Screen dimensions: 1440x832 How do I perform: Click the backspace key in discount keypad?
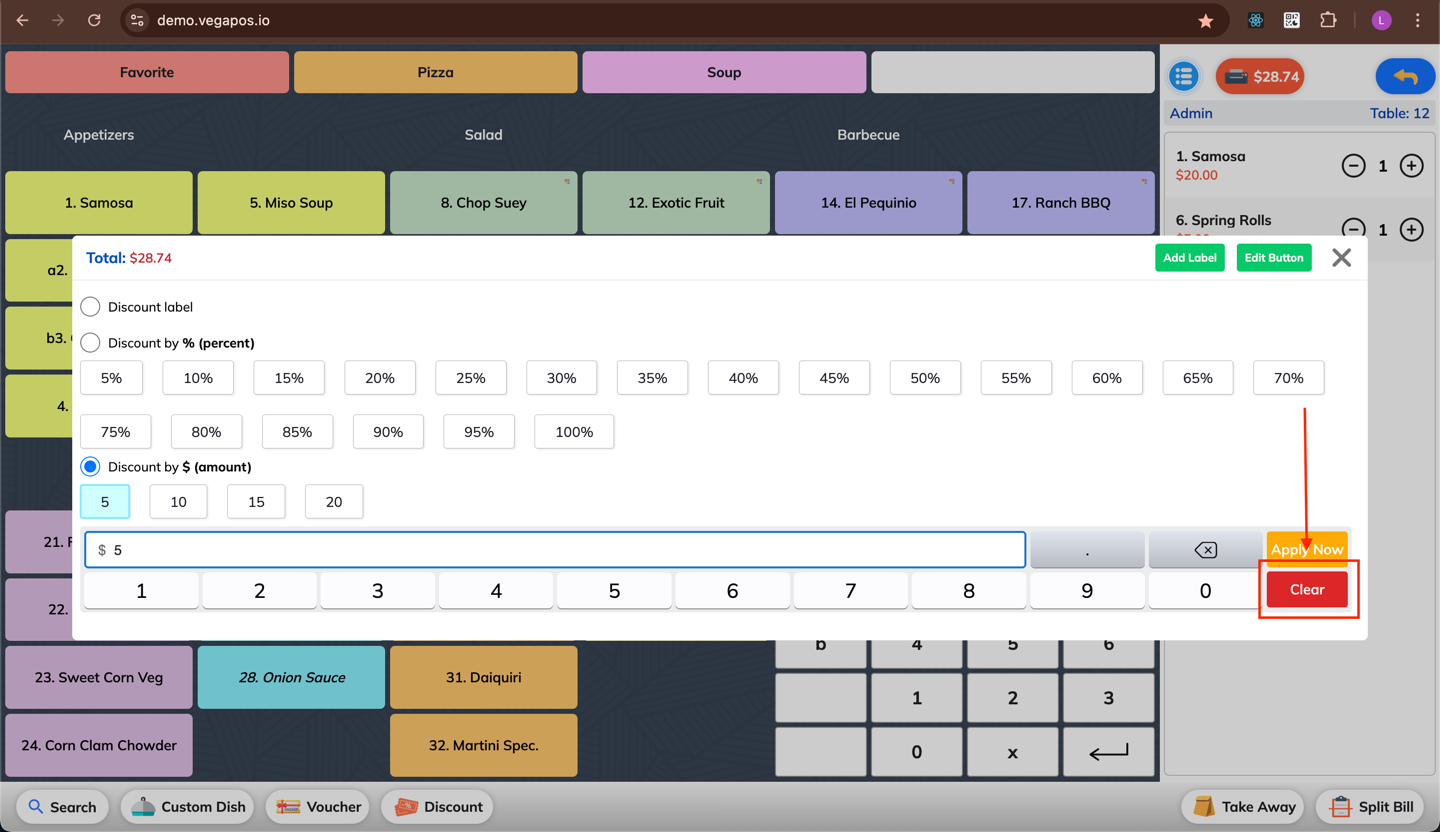coord(1205,550)
